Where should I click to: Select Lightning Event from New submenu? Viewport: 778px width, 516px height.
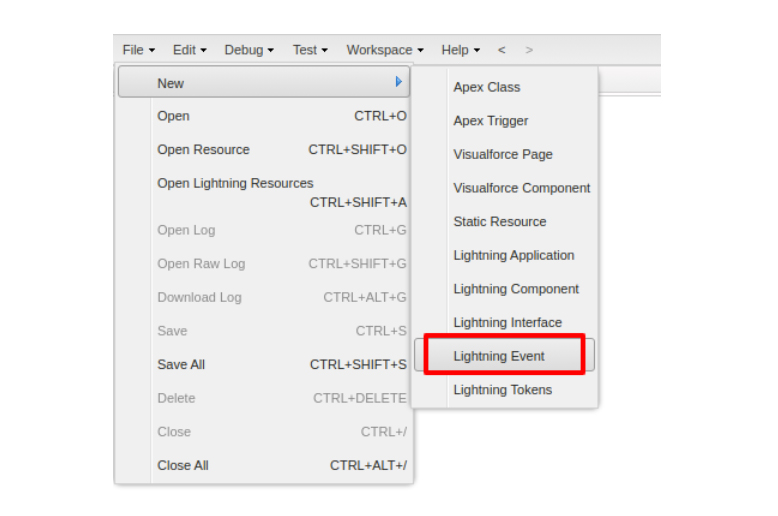click(x=499, y=356)
